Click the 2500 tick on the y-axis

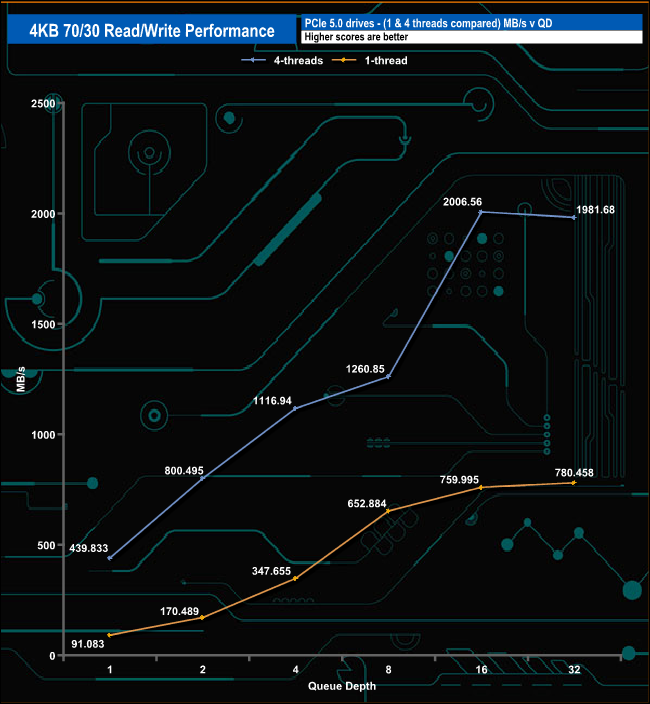(x=43, y=104)
